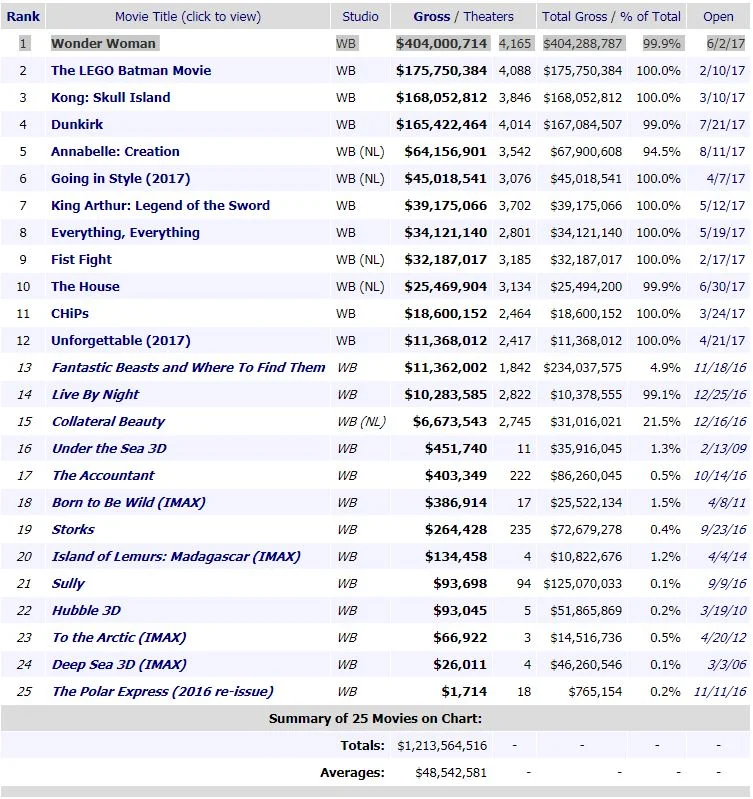Sort by % of Total header link

pos(650,16)
